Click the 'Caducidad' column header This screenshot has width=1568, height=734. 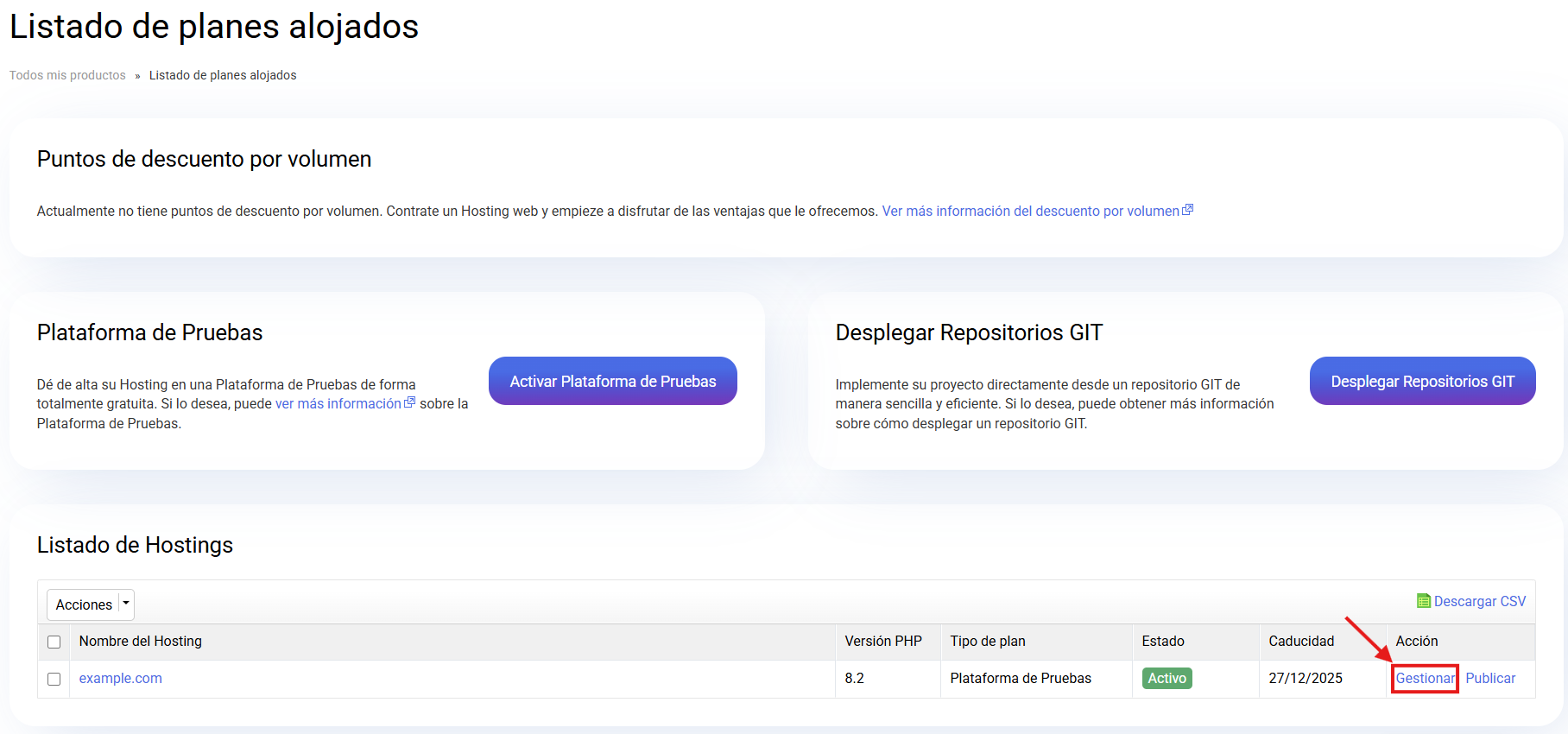coord(1301,641)
